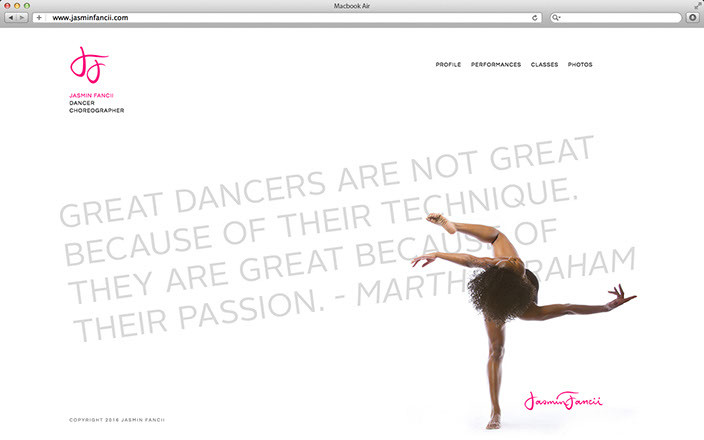The width and height of the screenshot is (704, 440).
Task: Open the Profile navigation item
Action: [x=448, y=65]
